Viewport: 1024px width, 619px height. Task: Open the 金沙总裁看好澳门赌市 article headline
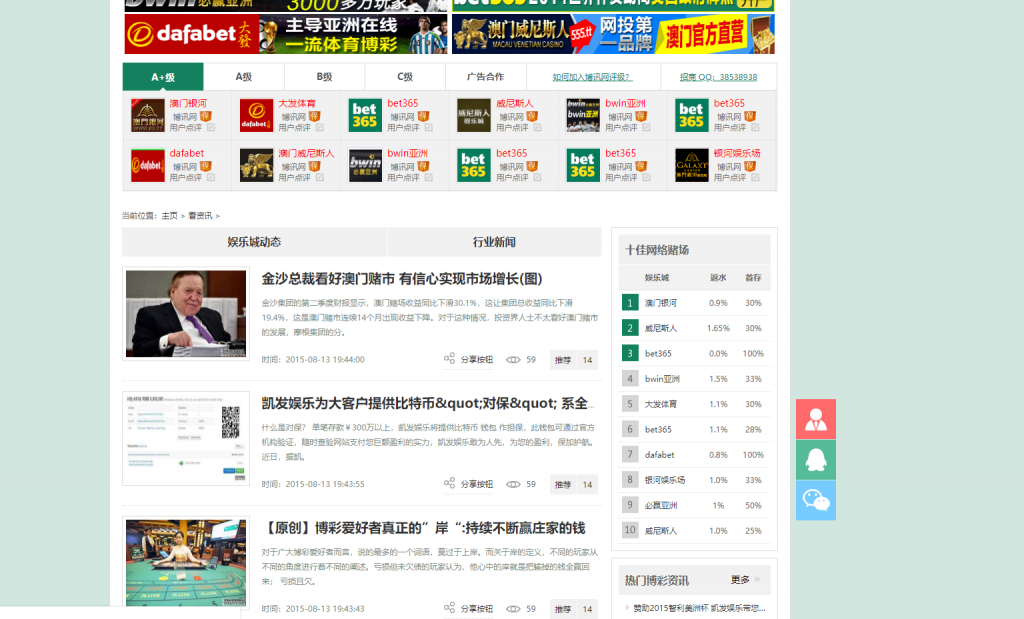point(401,279)
